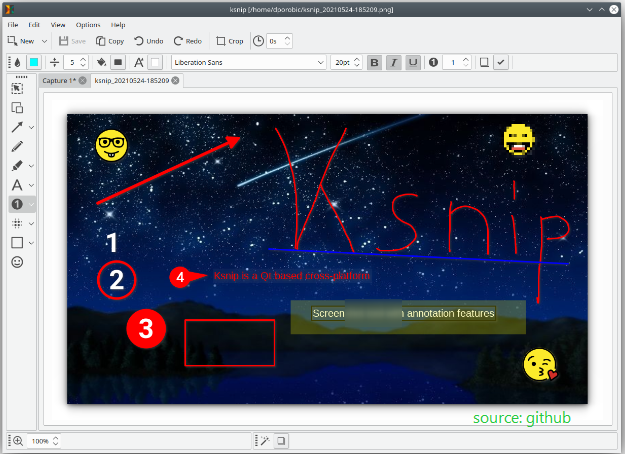The width and height of the screenshot is (625, 454).
Task: Open the Options menu
Action: coord(88,25)
